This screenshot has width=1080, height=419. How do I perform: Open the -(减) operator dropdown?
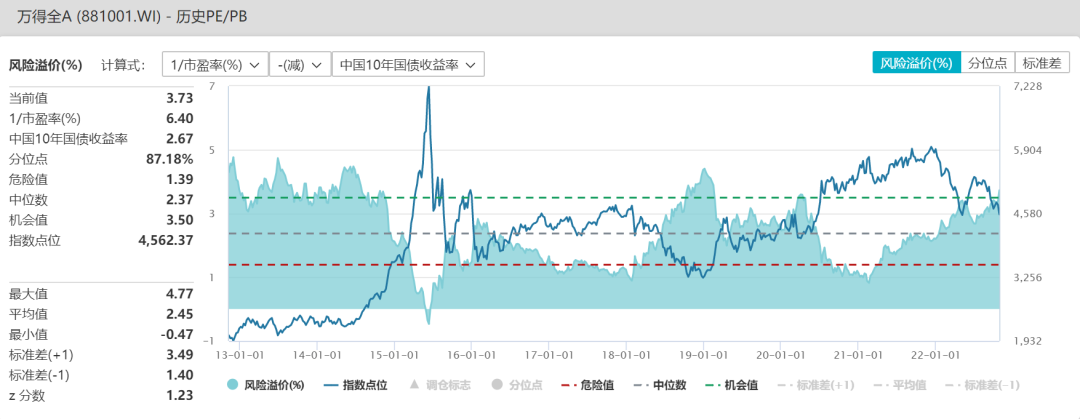299,64
